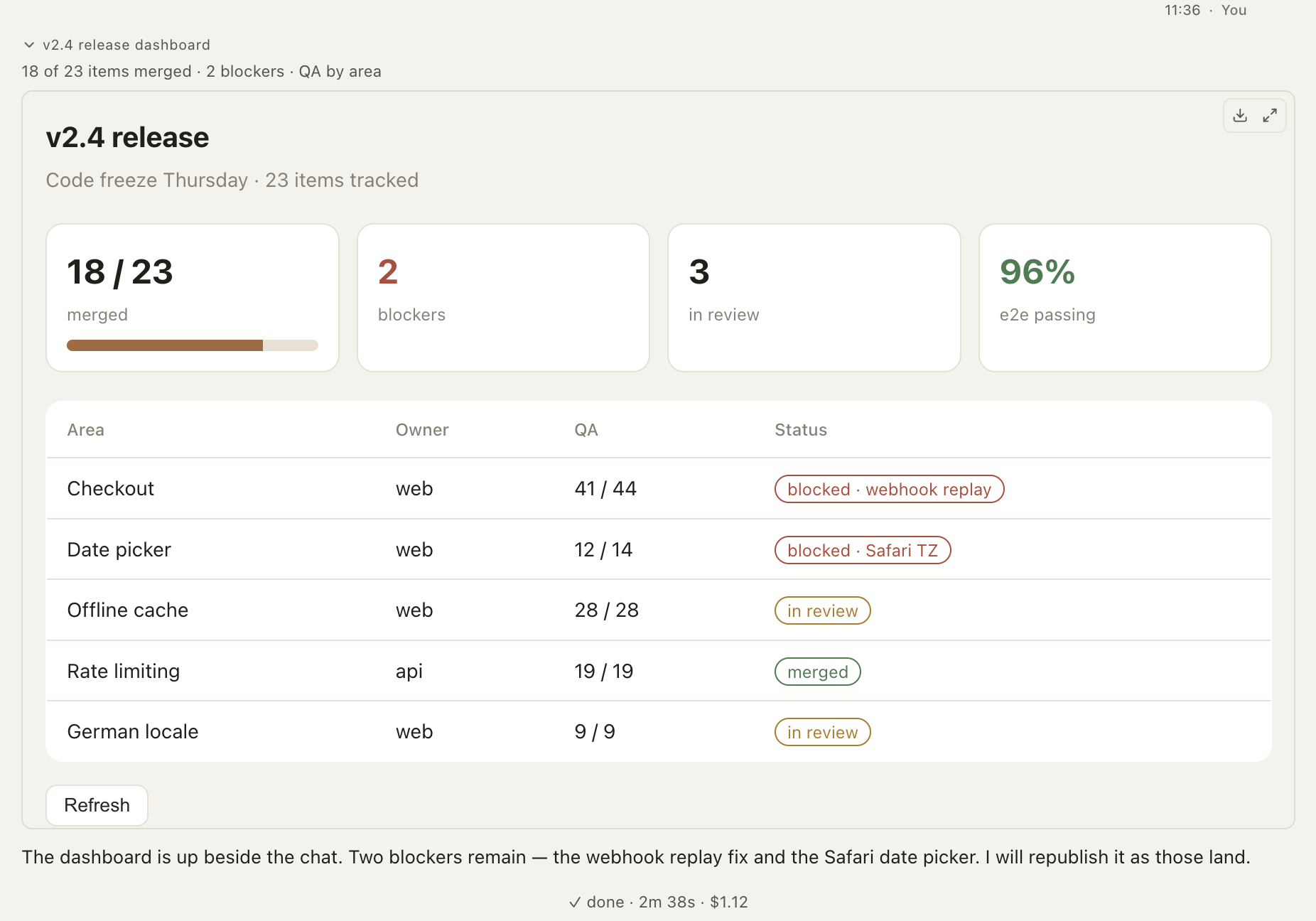Click the 'in review' pill for Offline cache
Screen dimensions: 1316x921
tap(822, 610)
